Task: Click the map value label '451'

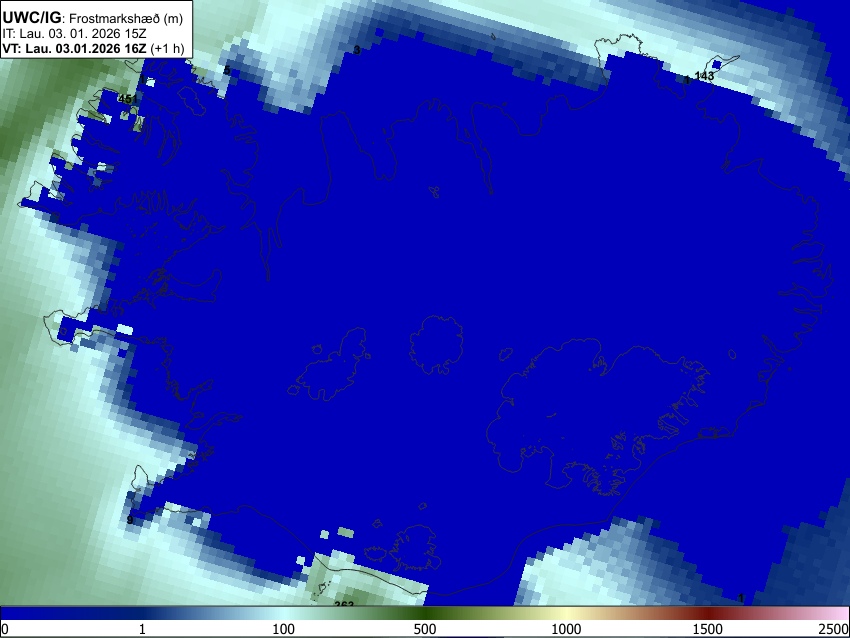Action: coord(127,99)
